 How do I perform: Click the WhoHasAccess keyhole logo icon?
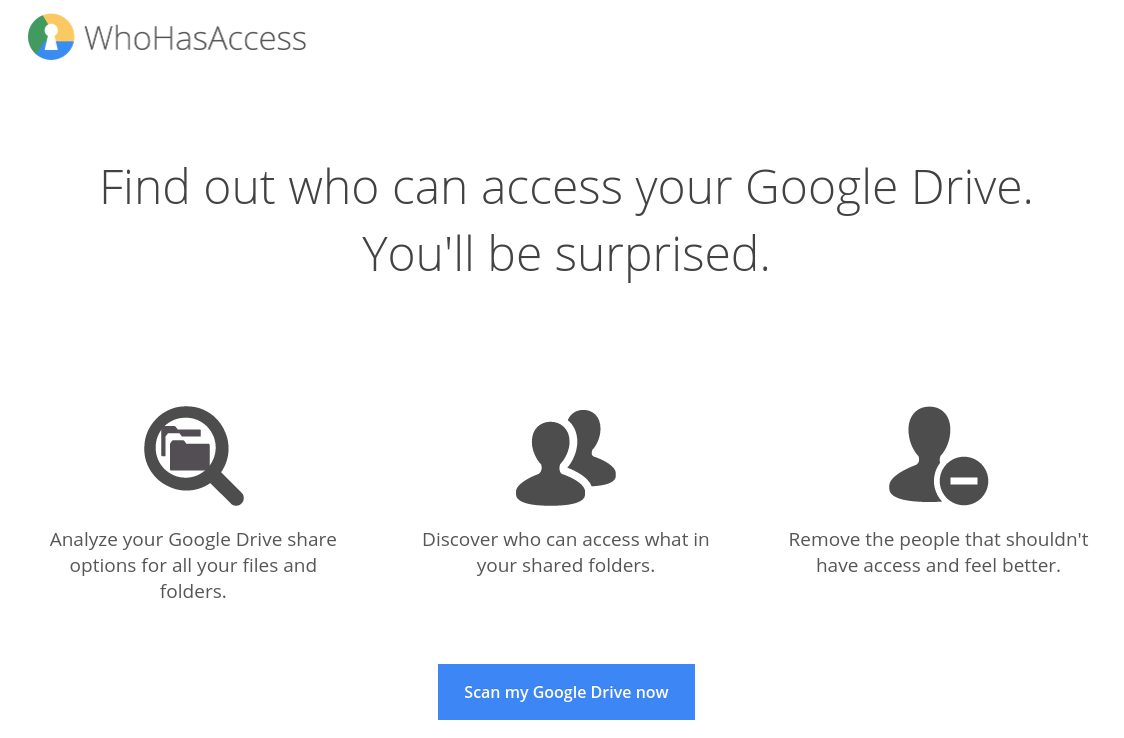(51, 37)
